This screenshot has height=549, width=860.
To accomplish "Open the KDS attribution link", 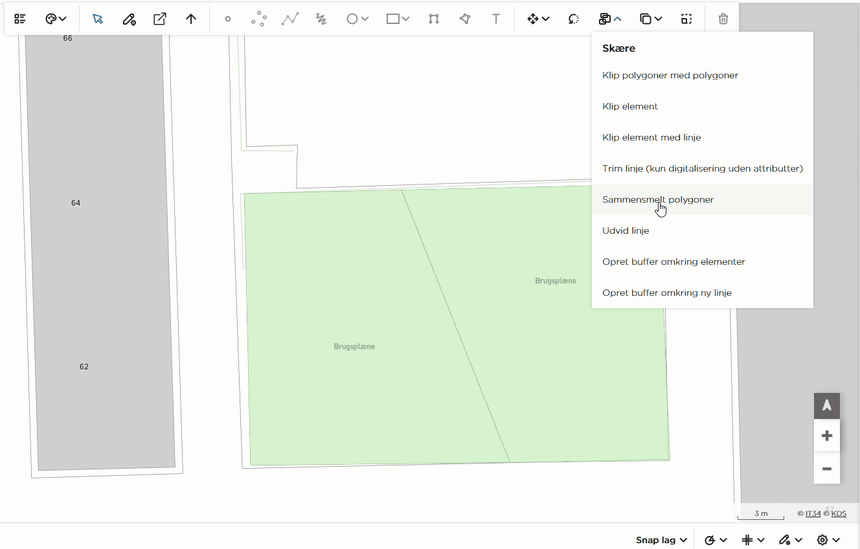I will [839, 514].
